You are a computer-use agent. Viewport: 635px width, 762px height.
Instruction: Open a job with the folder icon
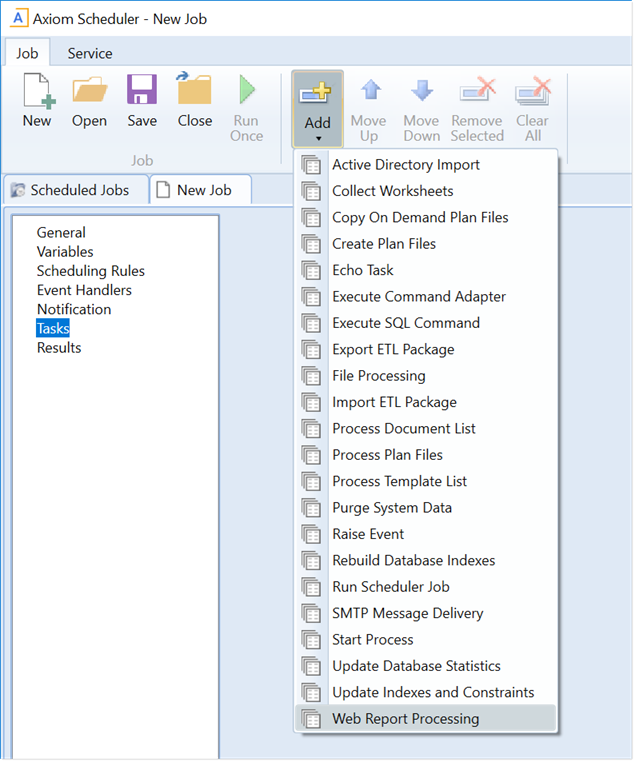(x=89, y=92)
